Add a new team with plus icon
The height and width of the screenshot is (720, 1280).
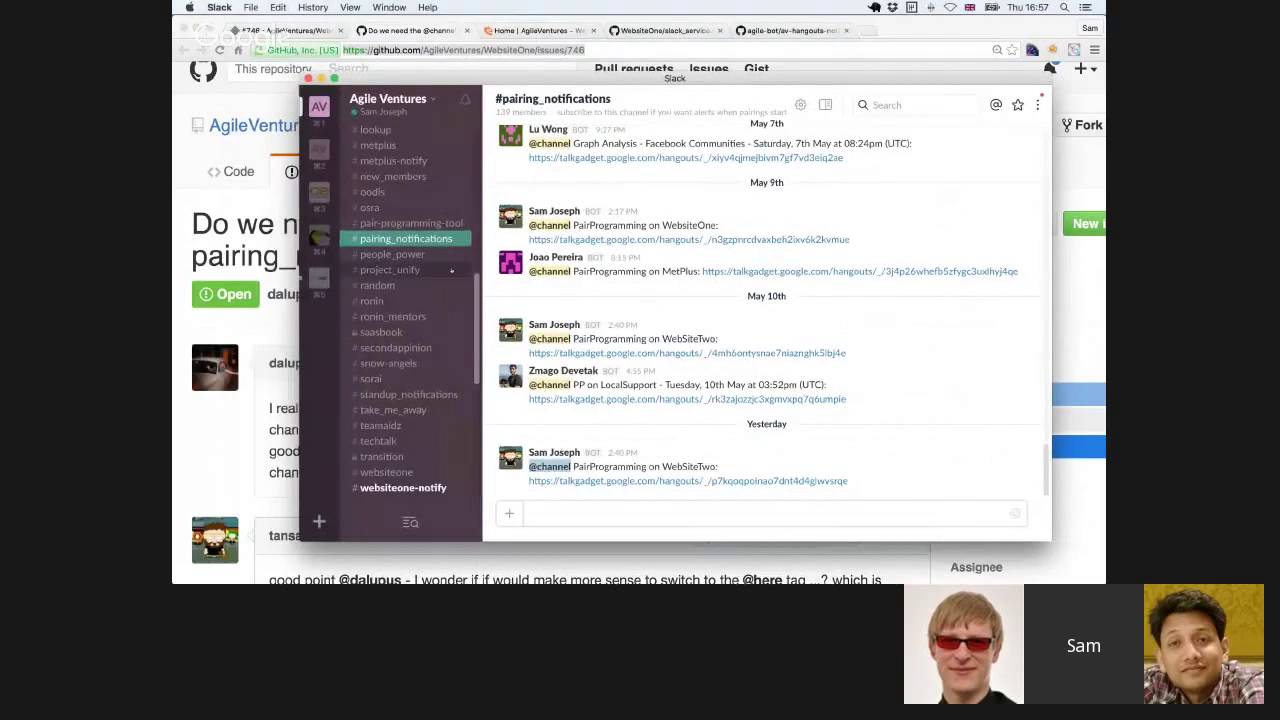click(x=319, y=521)
